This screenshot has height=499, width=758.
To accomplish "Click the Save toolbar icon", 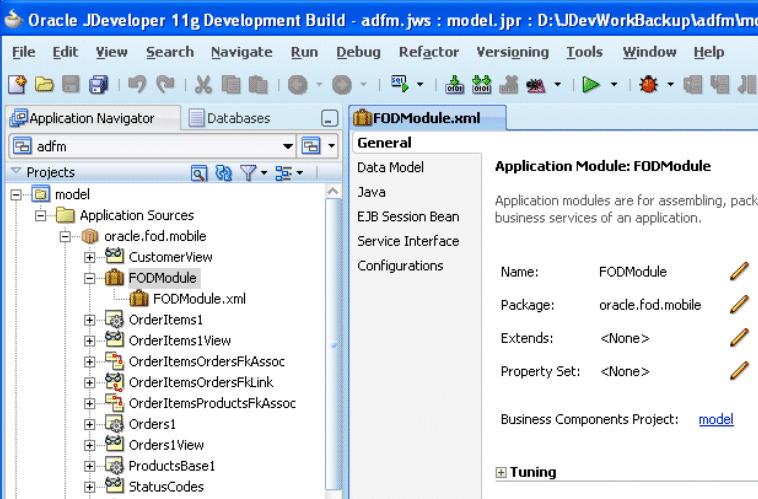I will (x=71, y=85).
